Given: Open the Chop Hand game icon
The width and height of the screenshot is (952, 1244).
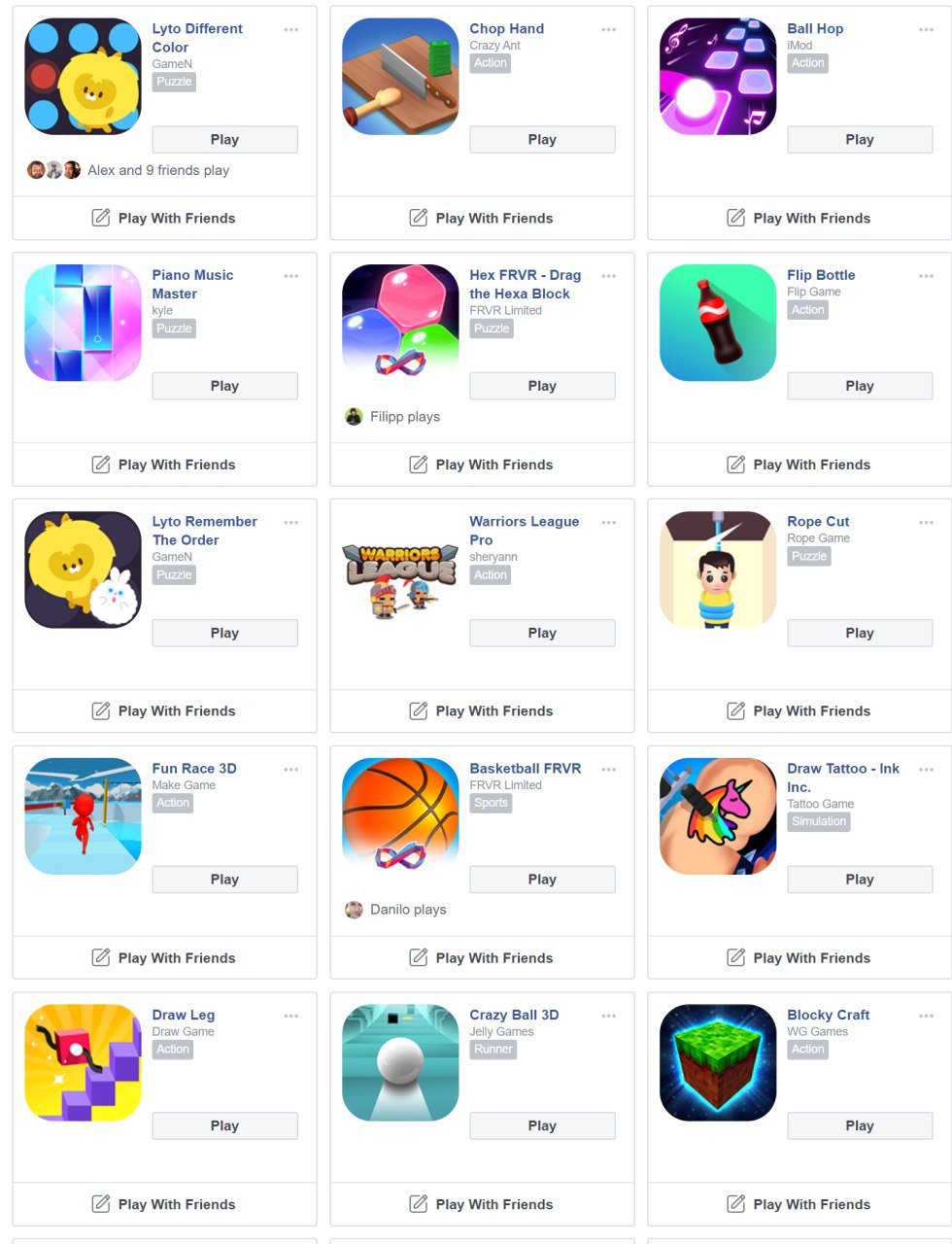Looking at the screenshot, I should click(x=400, y=77).
